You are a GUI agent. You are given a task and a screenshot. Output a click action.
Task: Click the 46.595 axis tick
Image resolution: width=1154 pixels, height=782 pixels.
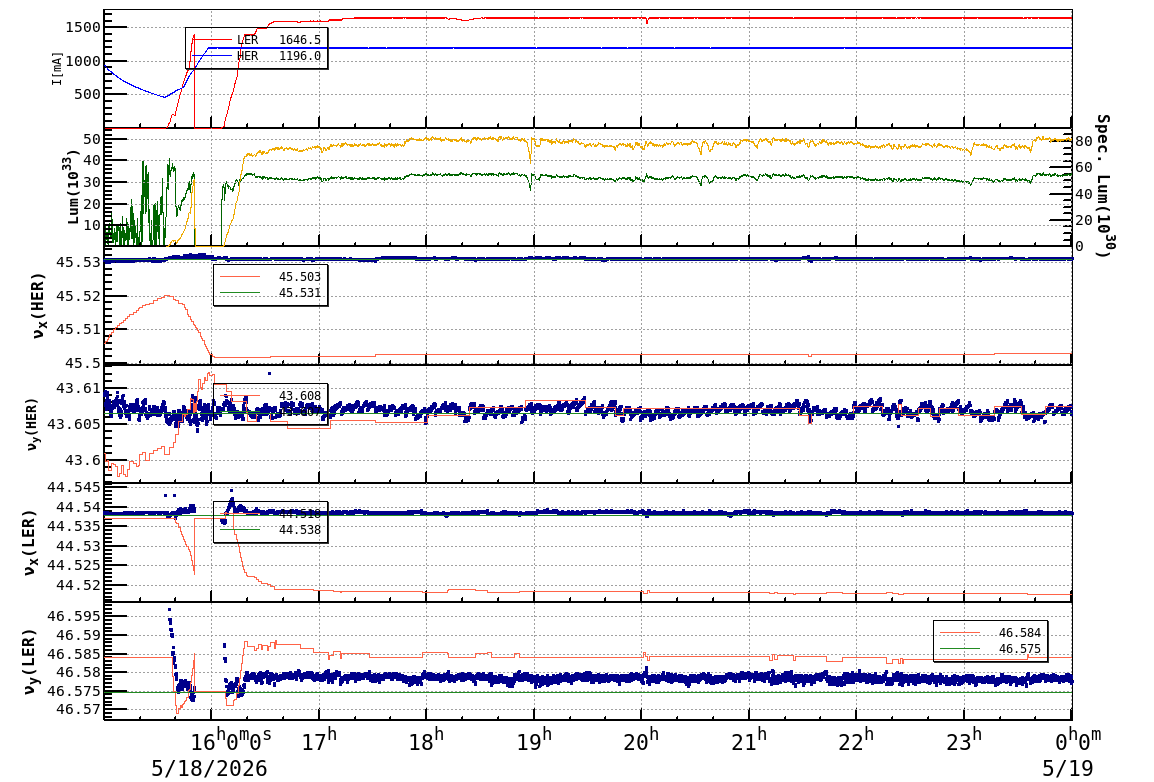(74, 616)
